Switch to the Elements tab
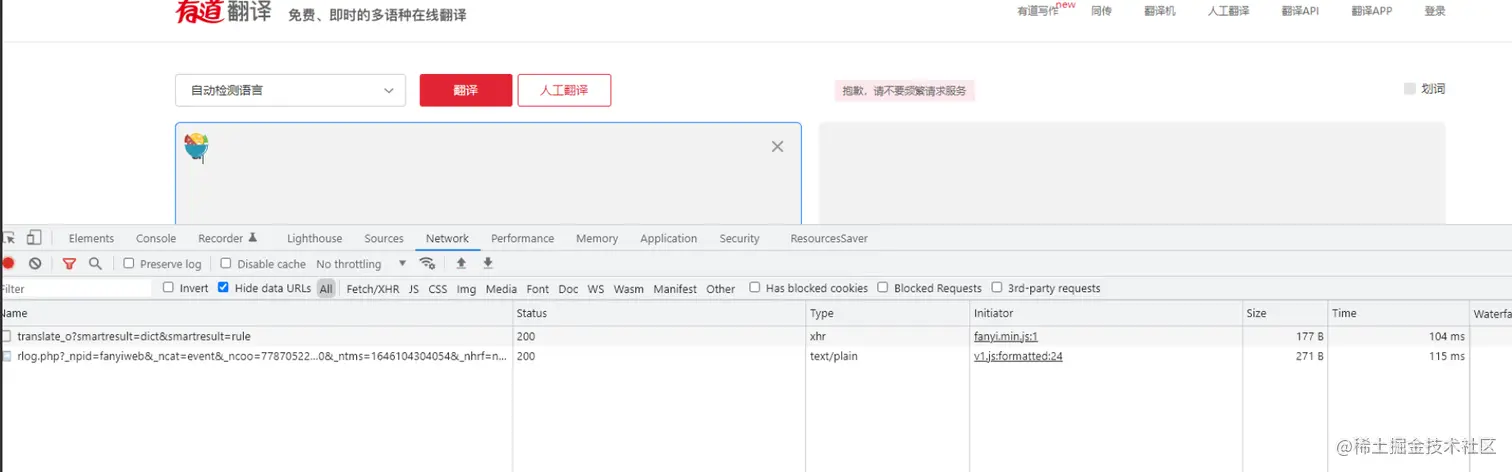 tap(91, 238)
